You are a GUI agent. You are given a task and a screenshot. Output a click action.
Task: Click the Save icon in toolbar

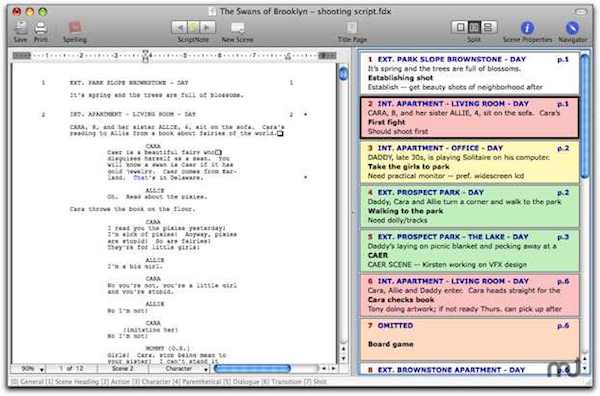point(20,28)
